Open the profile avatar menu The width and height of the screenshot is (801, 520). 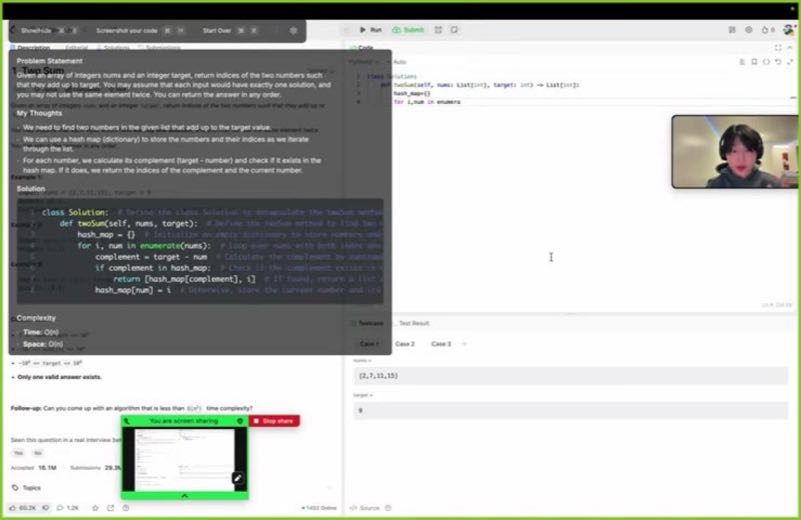click(x=789, y=30)
